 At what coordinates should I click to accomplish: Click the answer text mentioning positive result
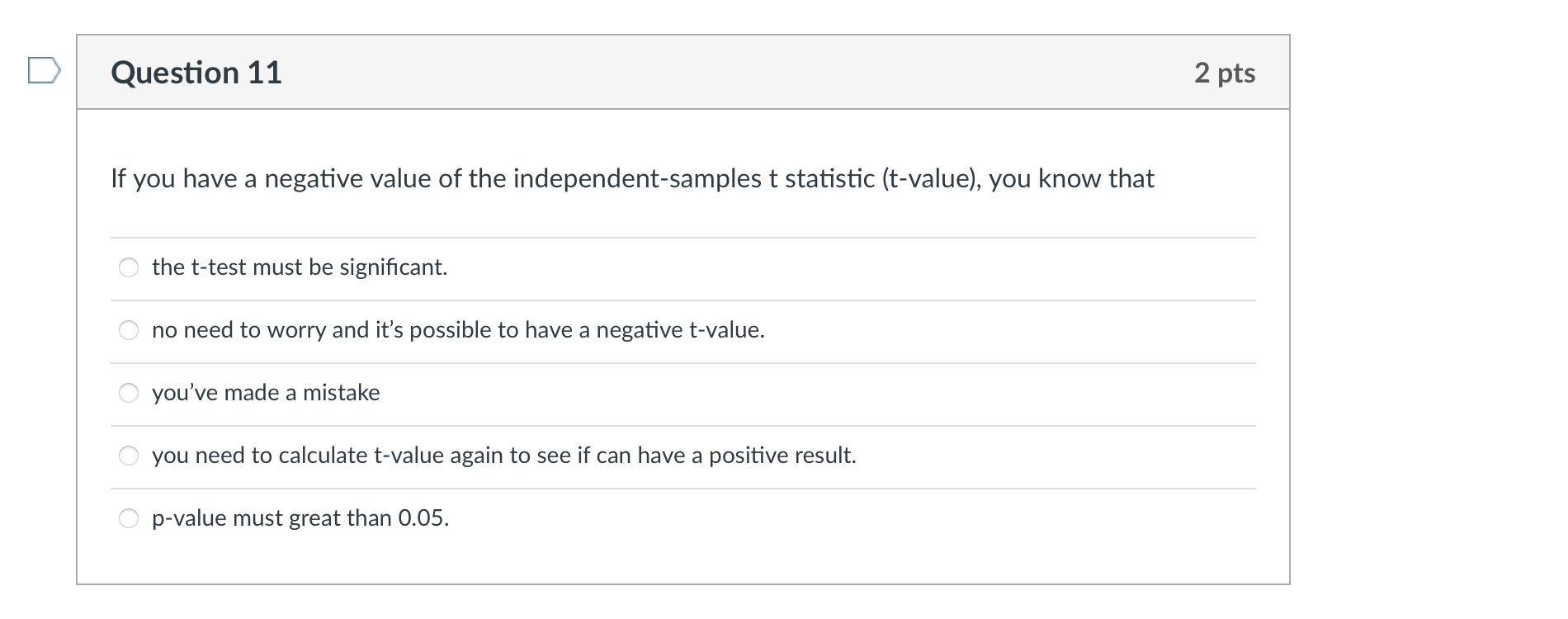504,455
